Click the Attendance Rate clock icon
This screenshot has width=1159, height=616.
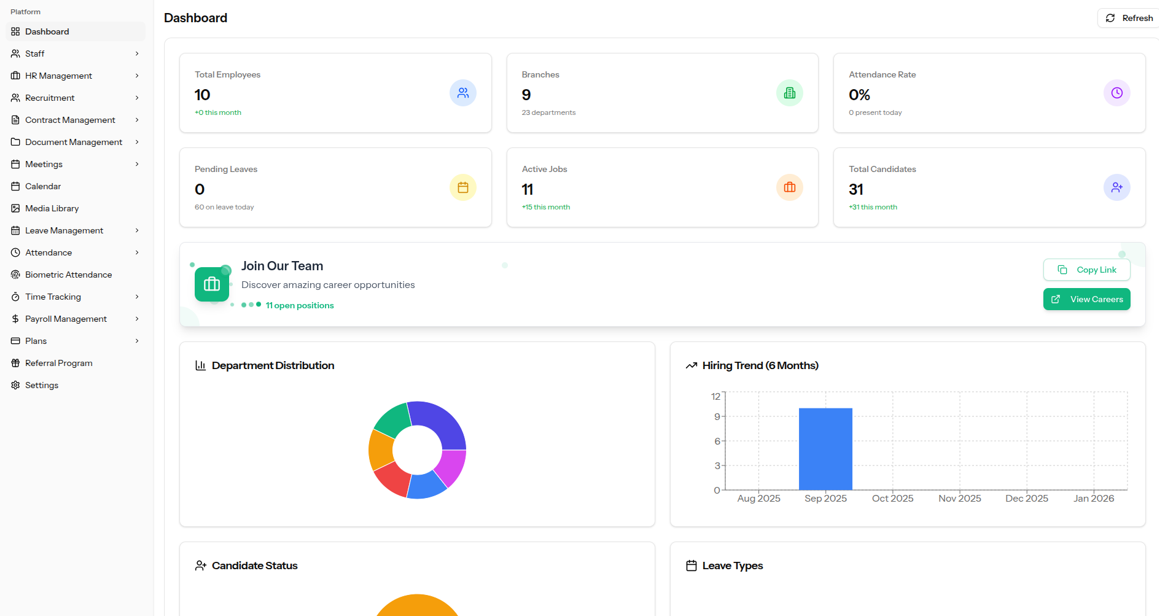(1116, 93)
